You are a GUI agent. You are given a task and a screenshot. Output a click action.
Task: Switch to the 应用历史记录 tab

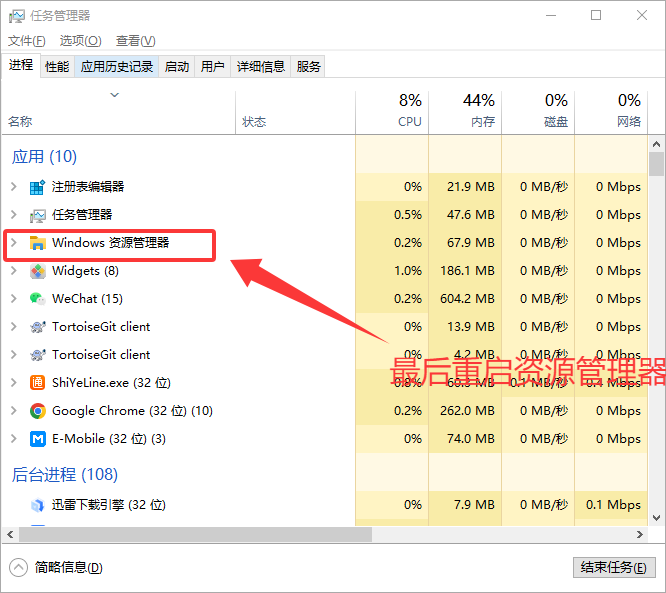tap(117, 67)
